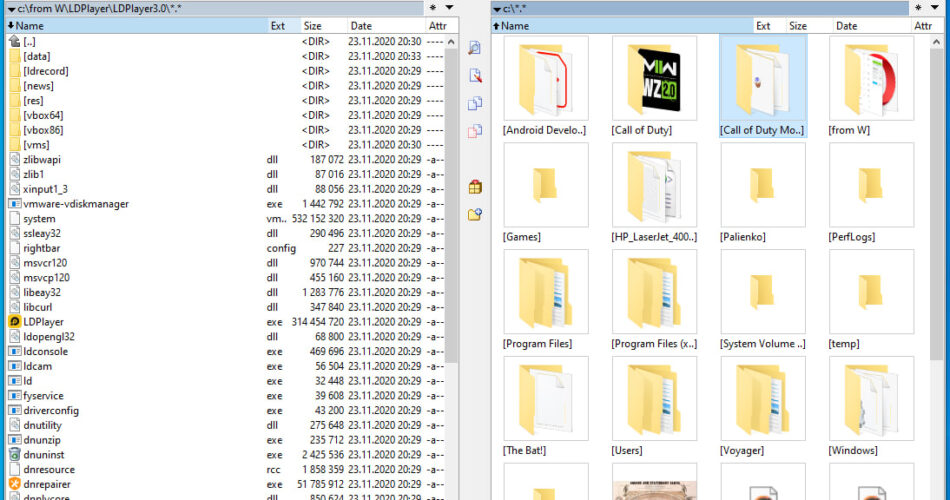Select the Program Files folder thumbnail
This screenshot has height=500, width=950.
tap(545, 292)
